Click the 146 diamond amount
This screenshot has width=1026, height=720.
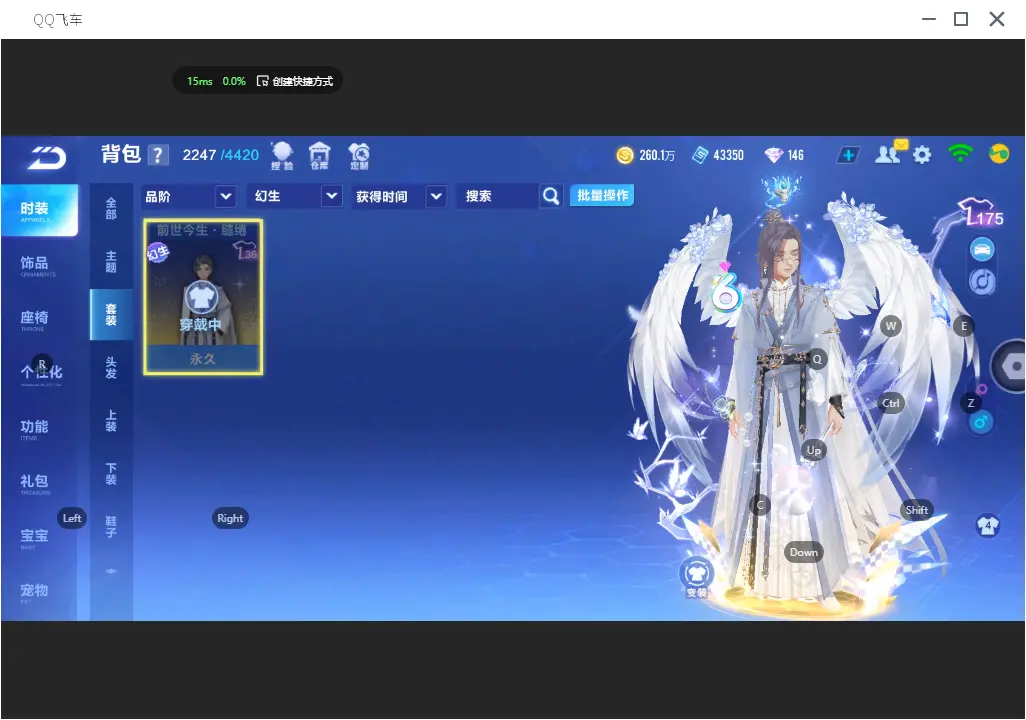click(796, 155)
